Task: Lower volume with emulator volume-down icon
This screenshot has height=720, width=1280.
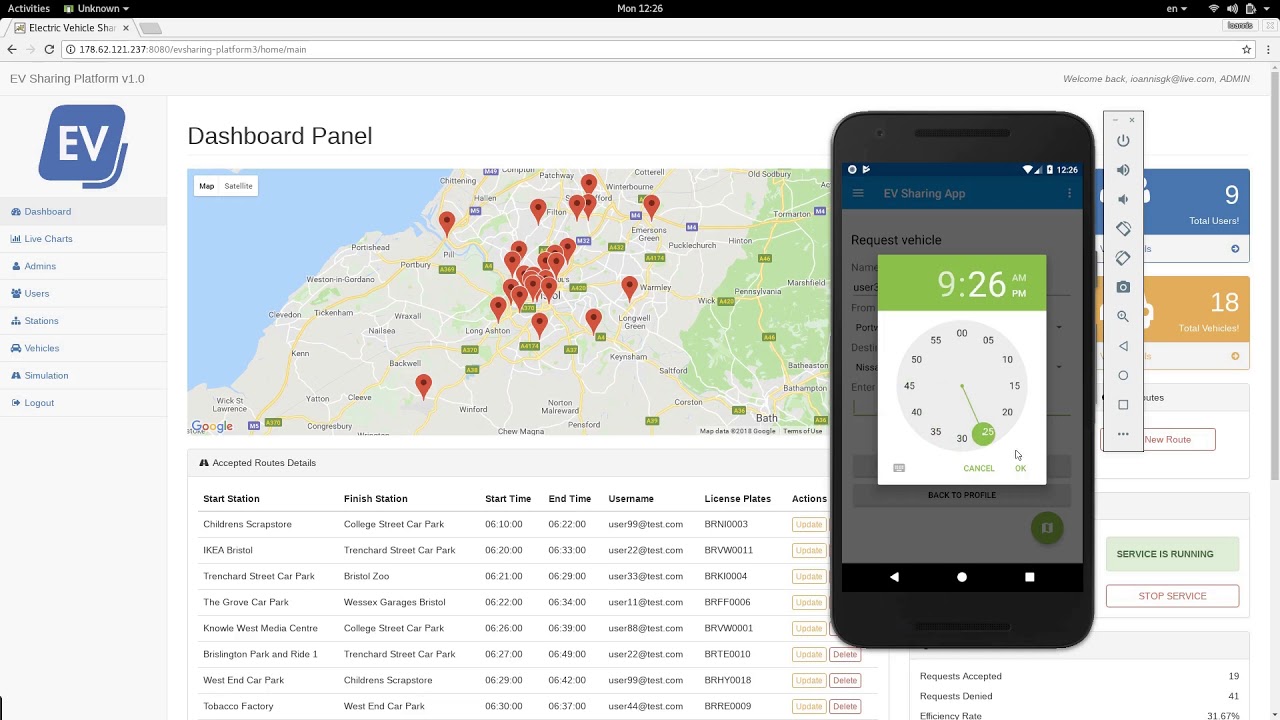Action: [x=1123, y=199]
